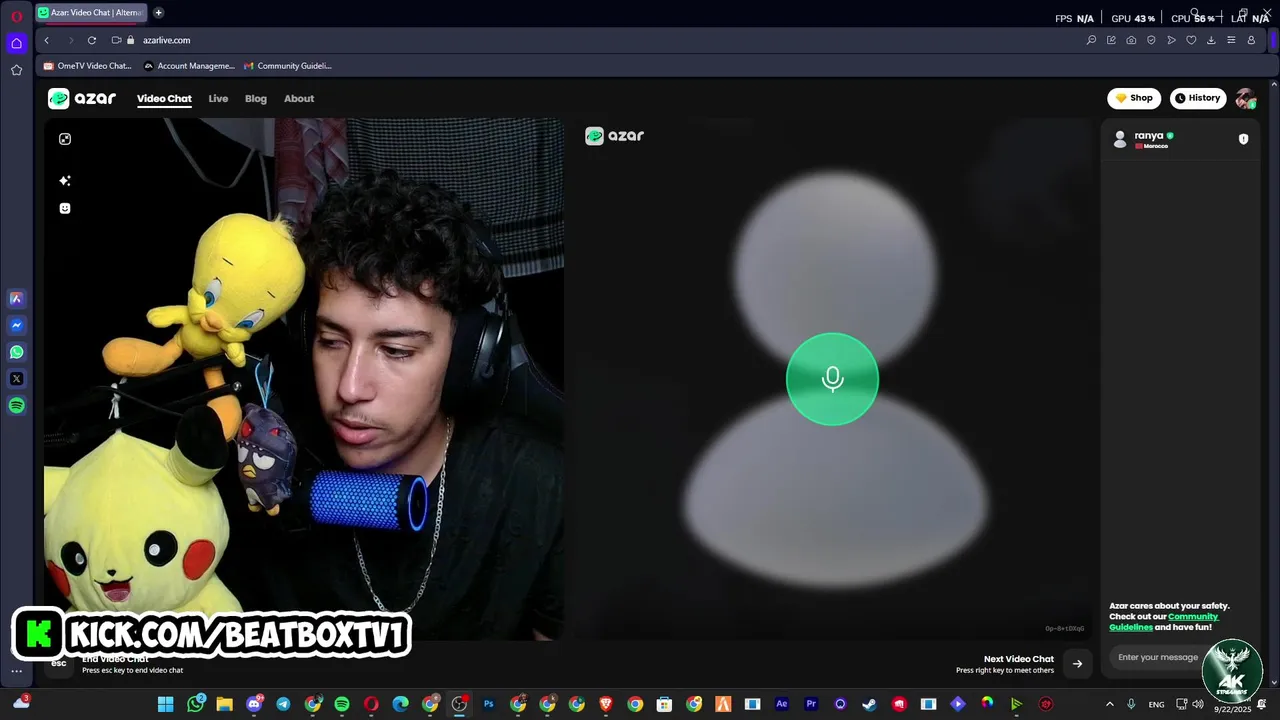Take a snapshot with camera icon
Viewport: 1280px width, 720px height.
point(1131,40)
